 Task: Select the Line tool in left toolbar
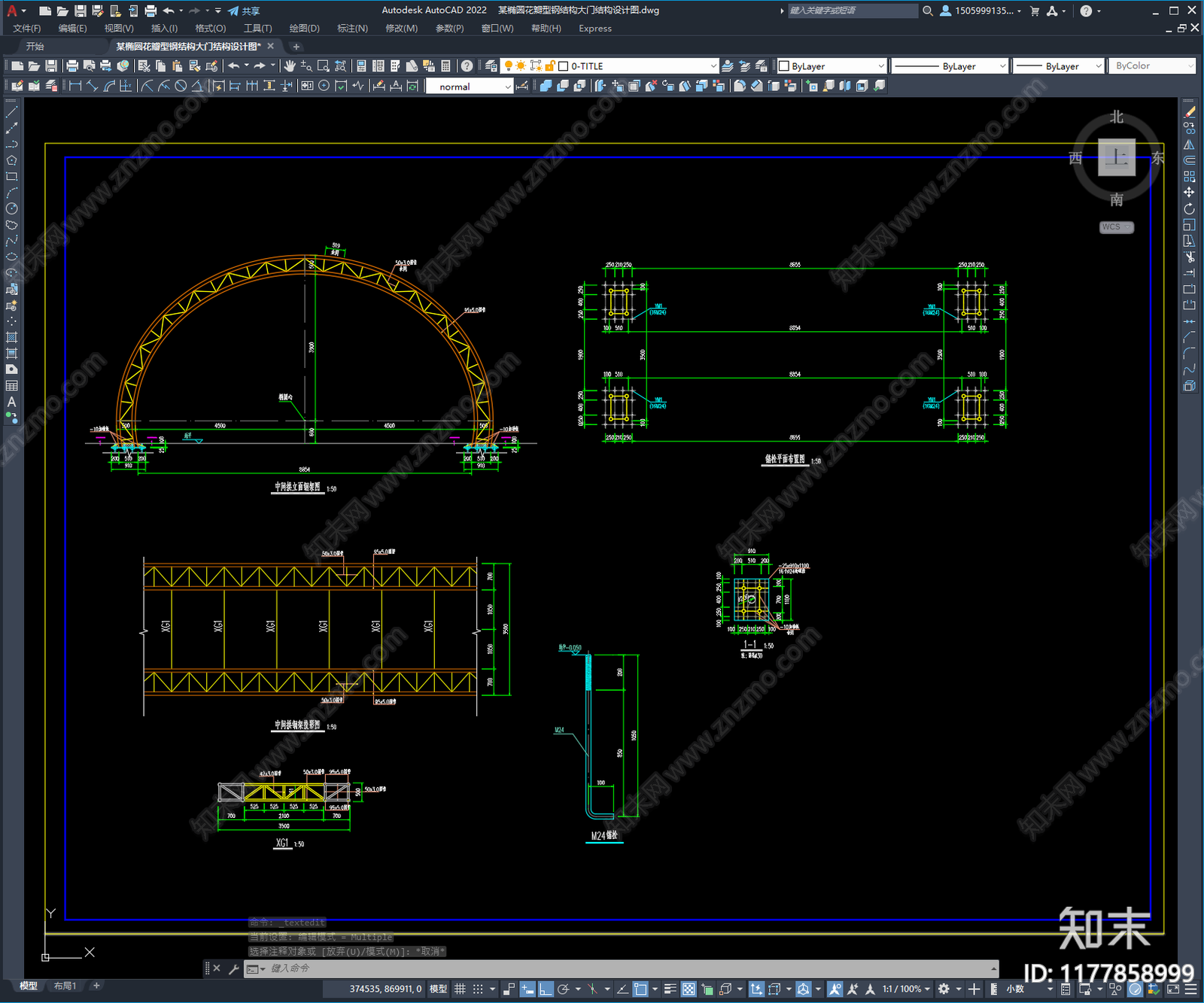11,112
